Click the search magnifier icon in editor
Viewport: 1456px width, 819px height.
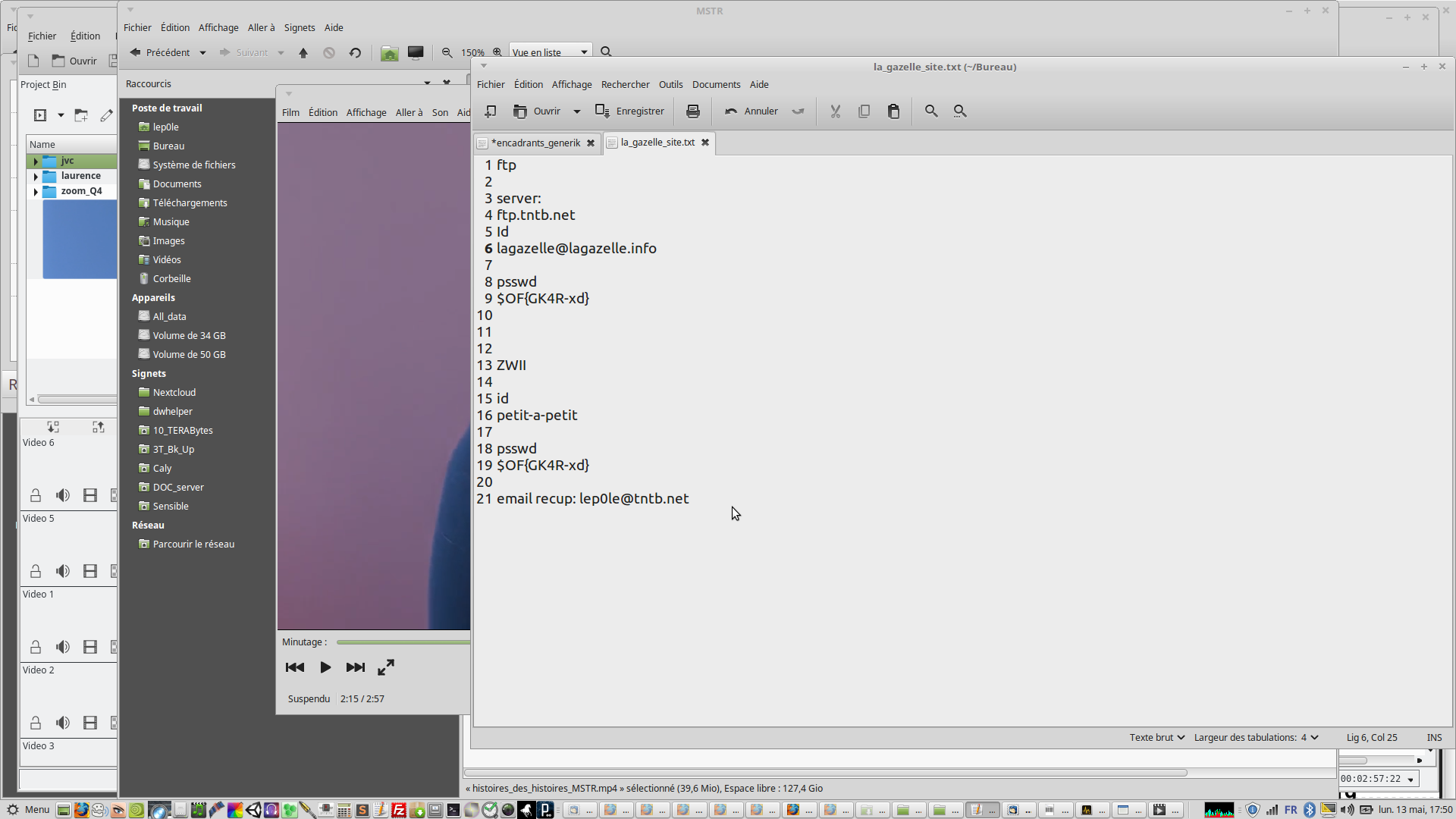point(930,111)
